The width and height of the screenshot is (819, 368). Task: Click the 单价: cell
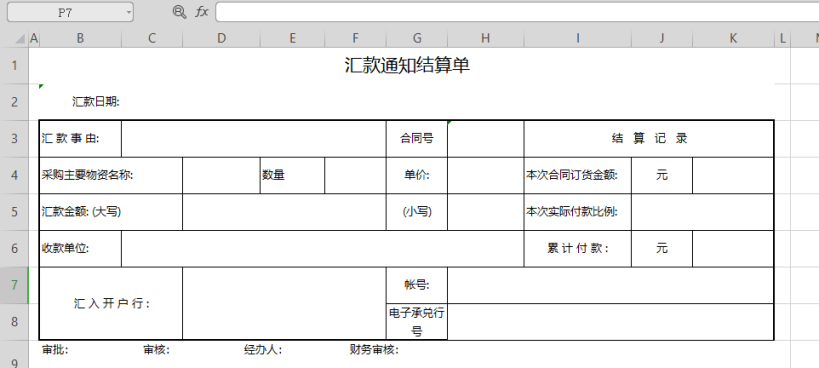click(x=417, y=175)
